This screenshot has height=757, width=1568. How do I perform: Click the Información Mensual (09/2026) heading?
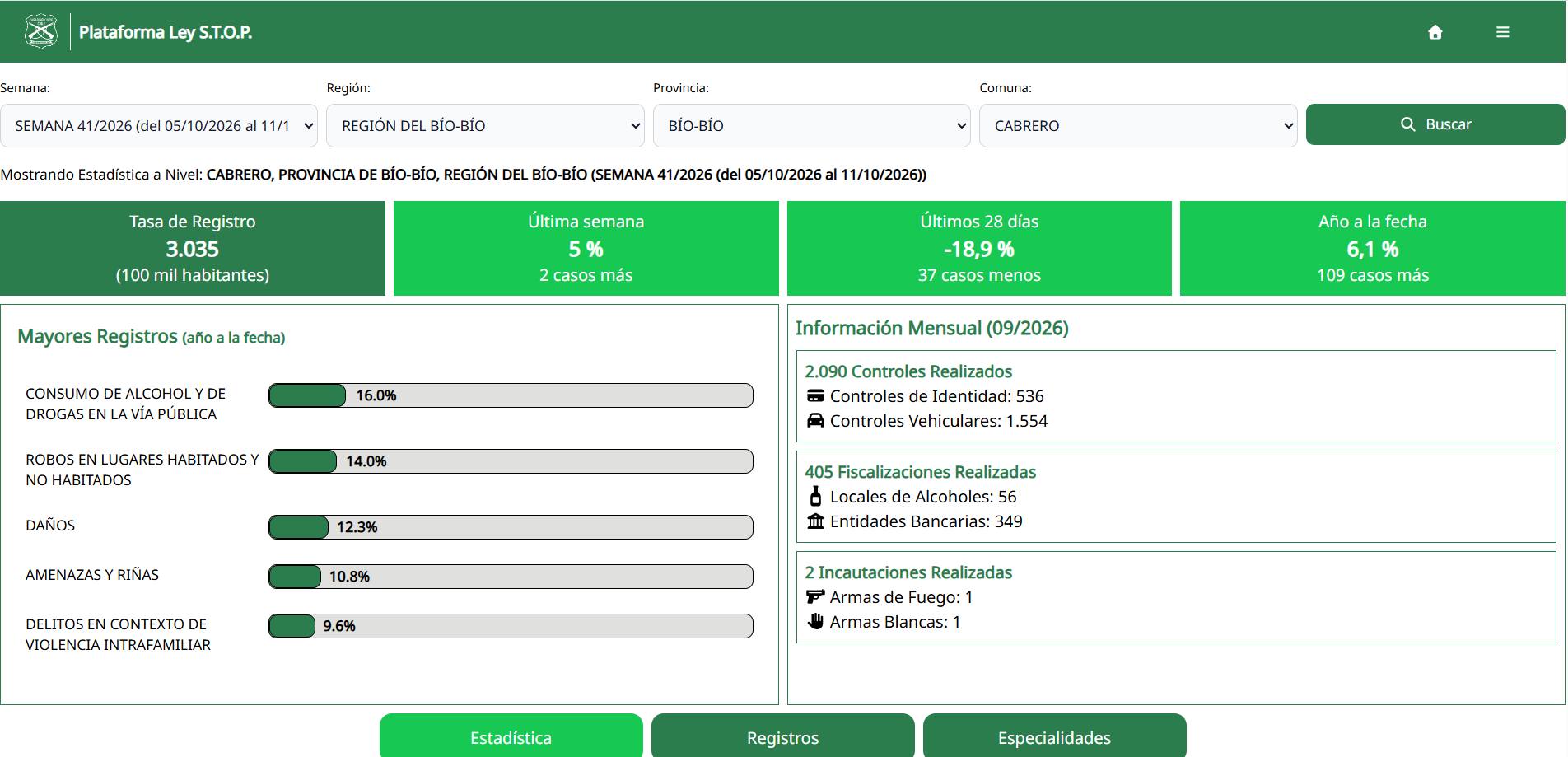(932, 328)
